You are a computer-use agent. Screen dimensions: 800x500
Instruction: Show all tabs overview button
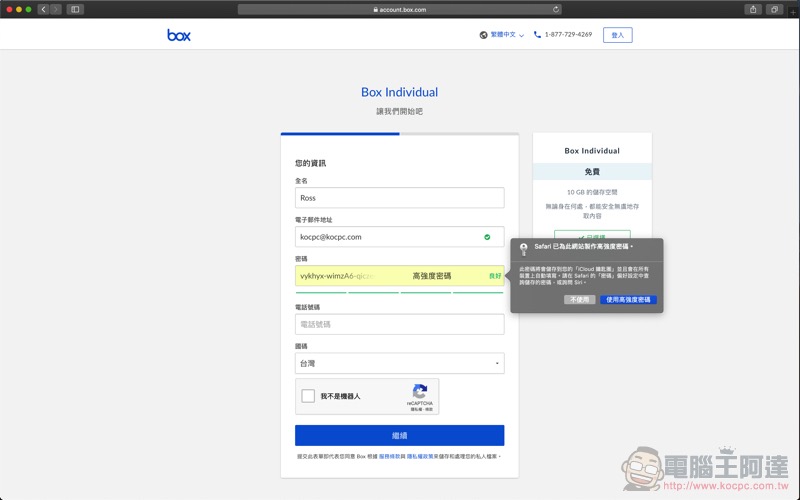tap(774, 9)
